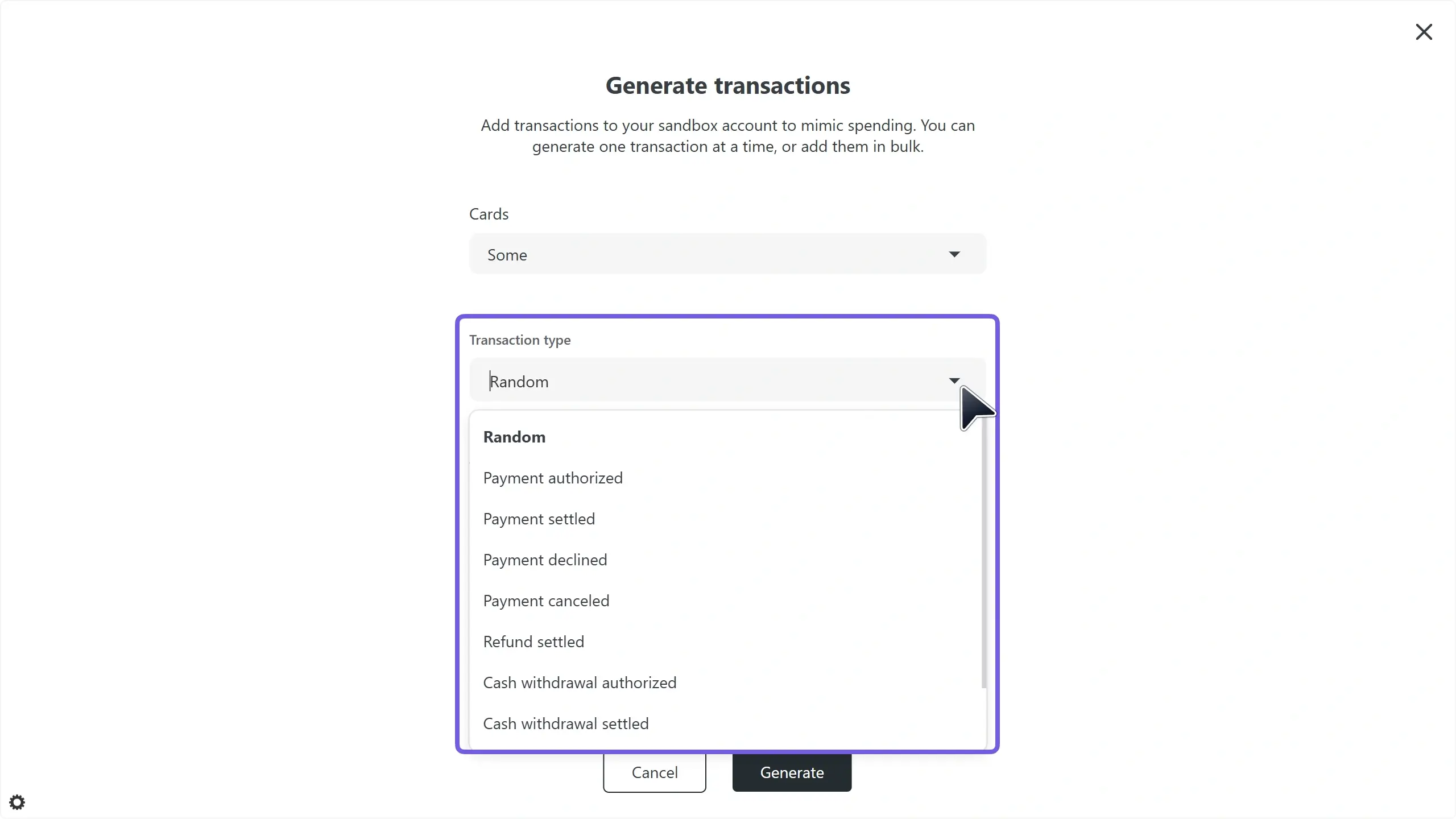Image resolution: width=1456 pixels, height=819 pixels.
Task: Choose Cash withdrawal authorized option
Action: pos(580,682)
